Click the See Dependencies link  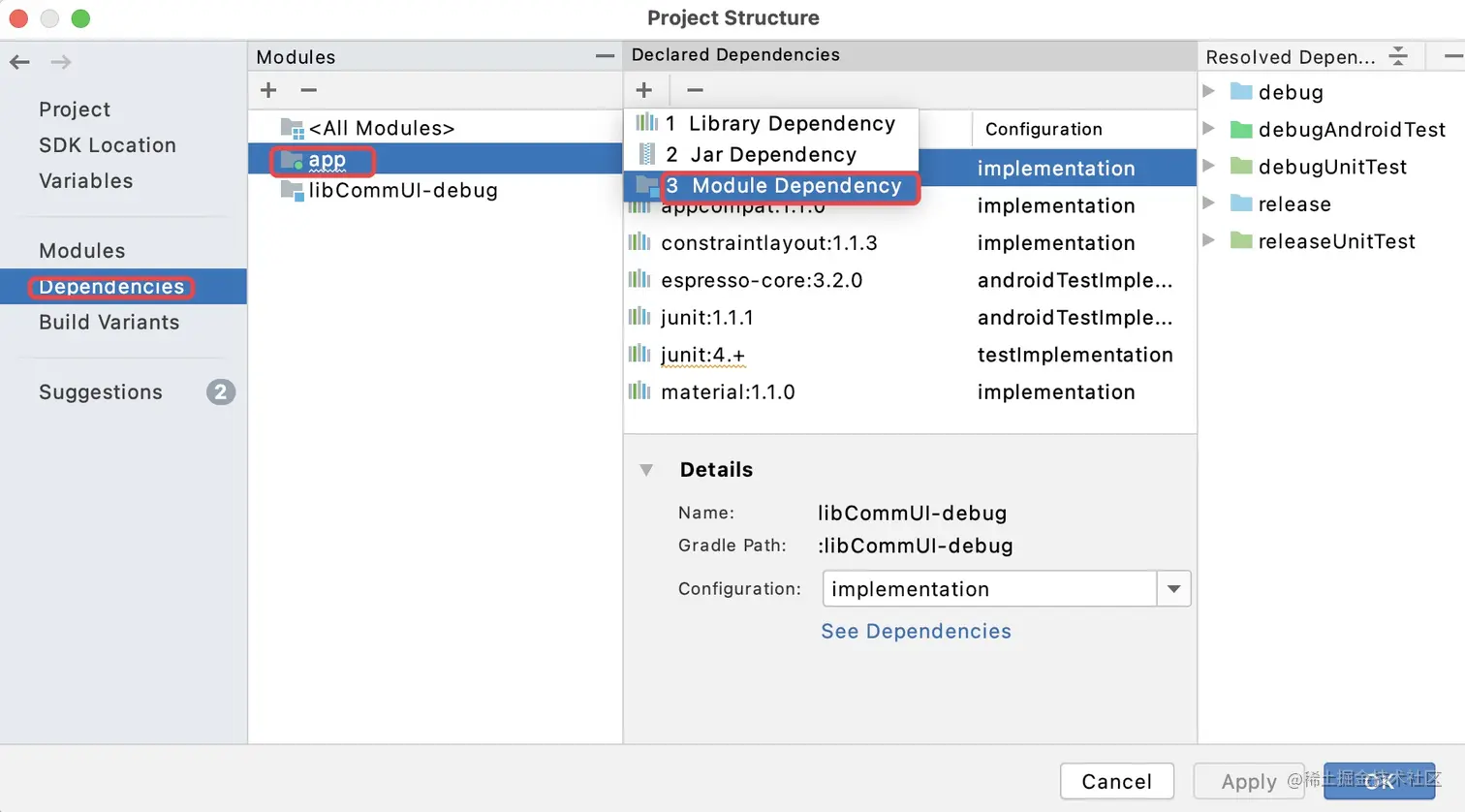tap(916, 632)
